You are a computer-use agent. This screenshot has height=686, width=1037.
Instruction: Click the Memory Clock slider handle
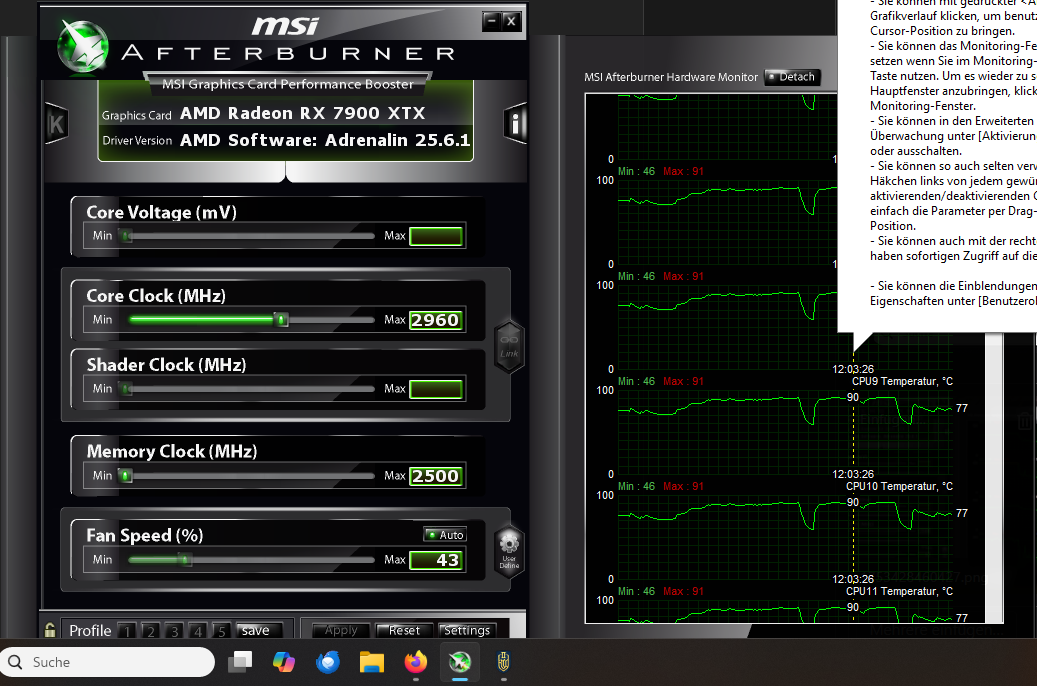[x=126, y=476]
